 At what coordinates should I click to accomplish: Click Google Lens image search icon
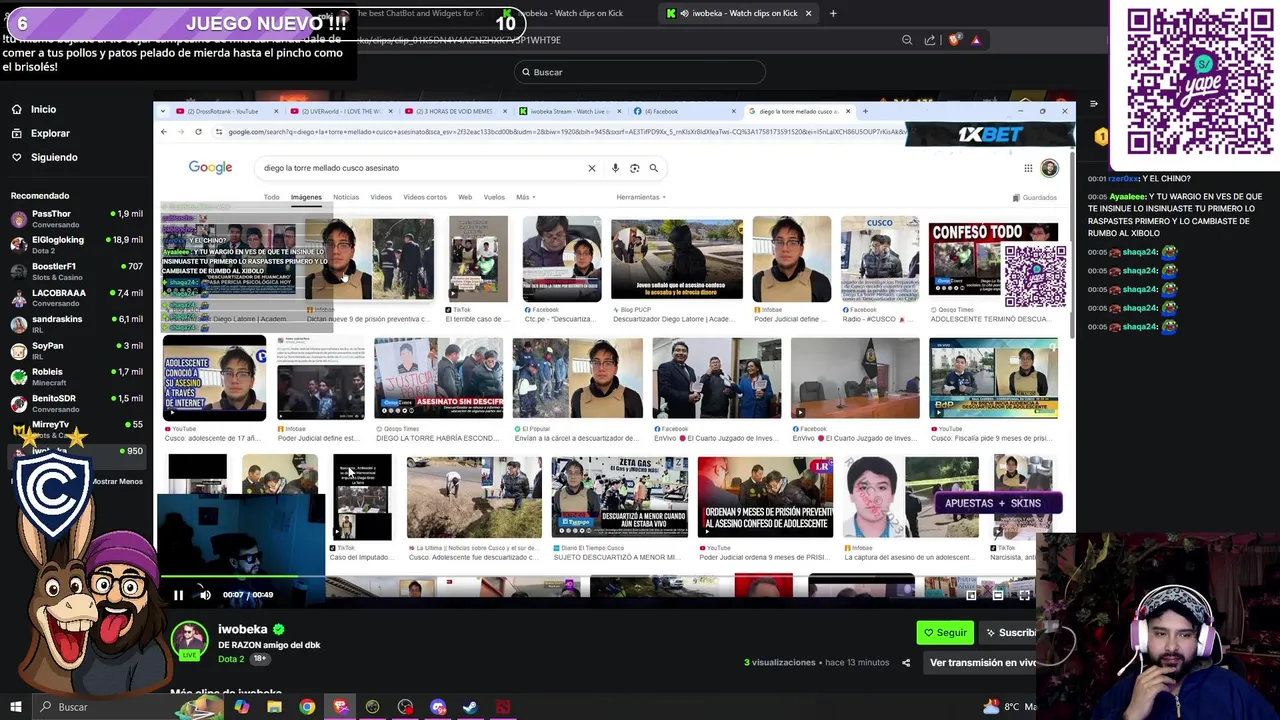click(x=634, y=168)
